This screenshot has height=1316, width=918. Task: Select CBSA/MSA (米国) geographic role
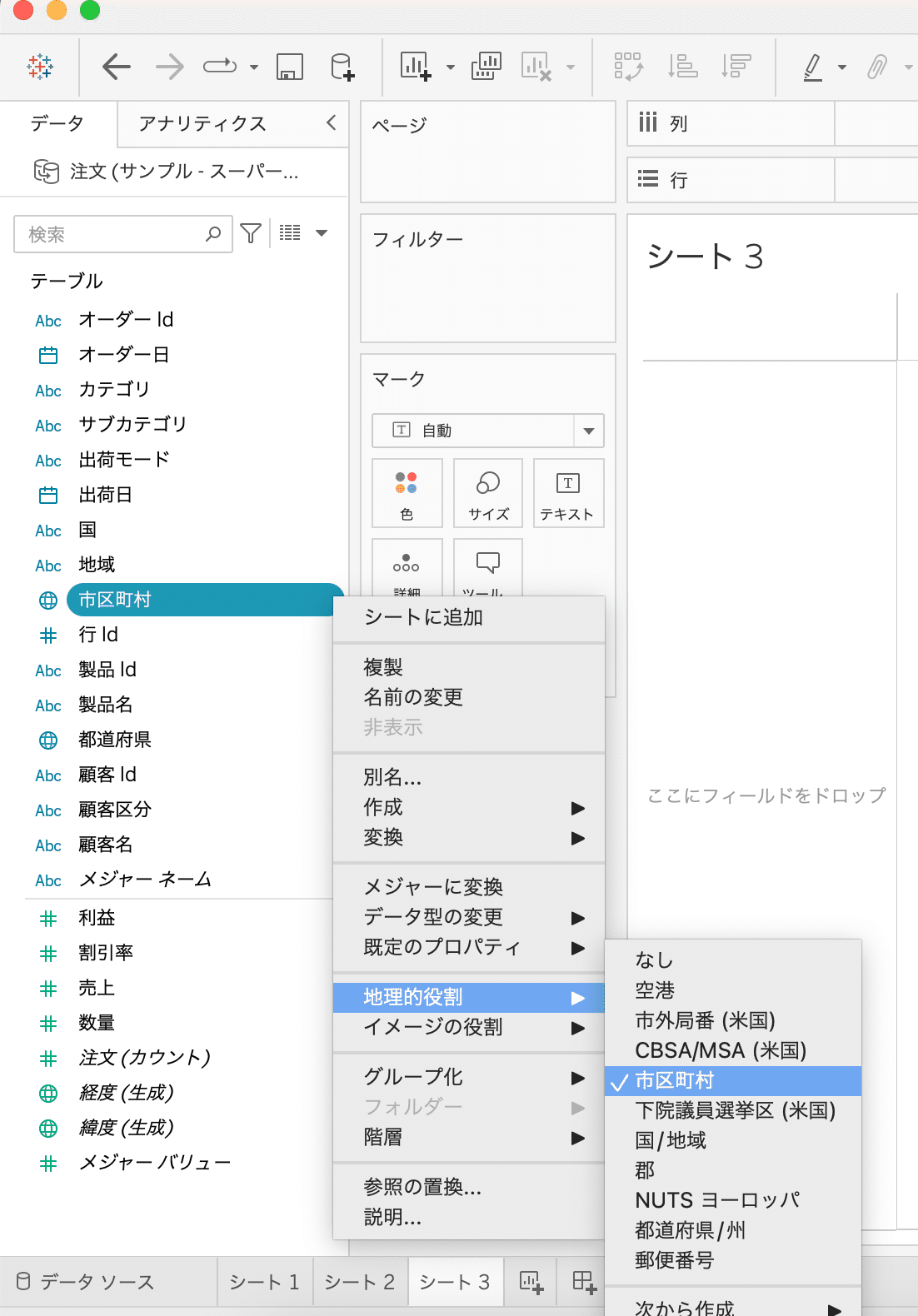click(733, 1050)
